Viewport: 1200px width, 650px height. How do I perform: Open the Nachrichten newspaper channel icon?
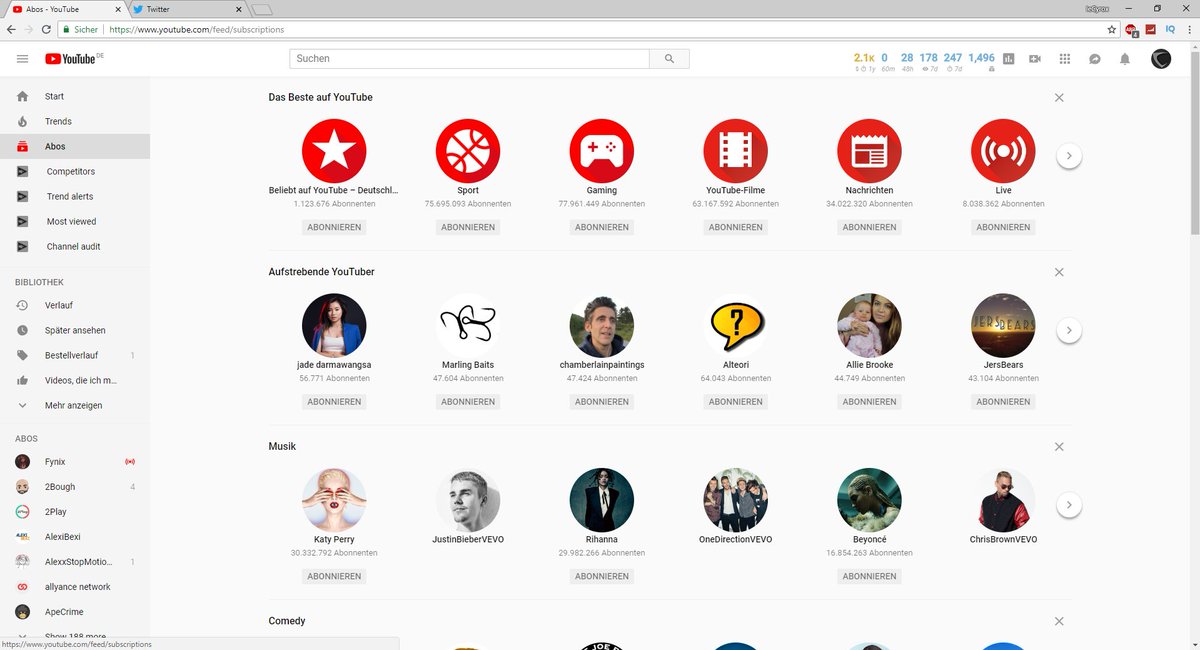coord(869,151)
